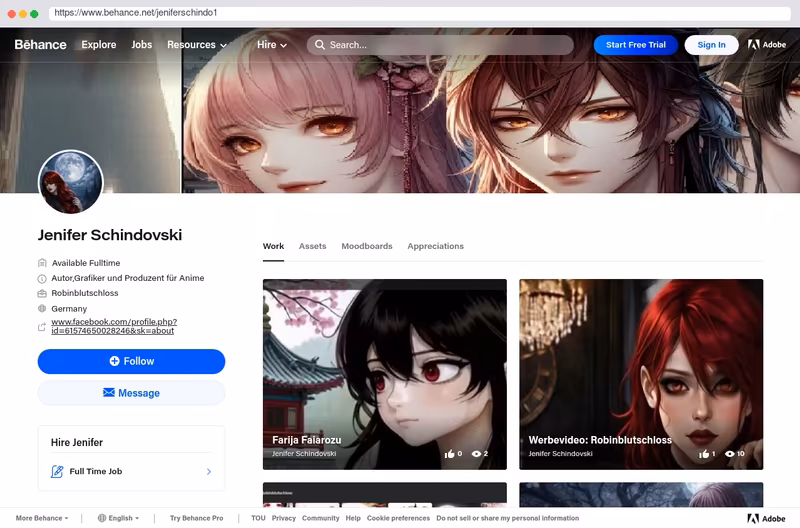
Task: Switch to the Assets tab
Action: [312, 246]
